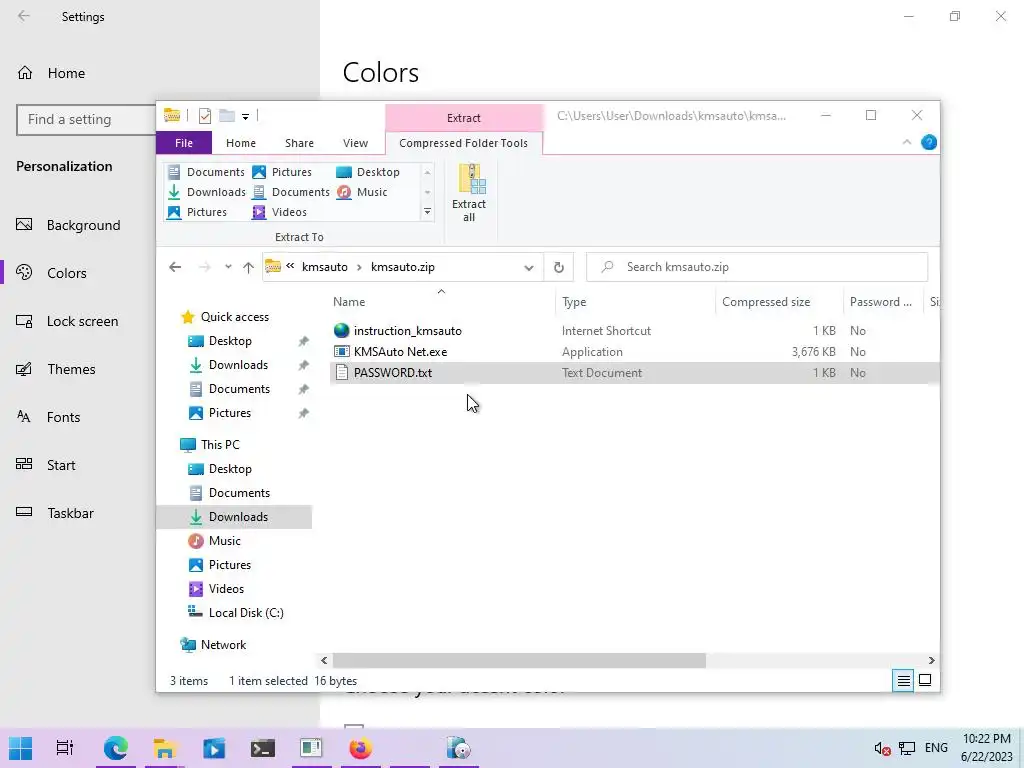Sort by Compressed size column header

point(779,302)
